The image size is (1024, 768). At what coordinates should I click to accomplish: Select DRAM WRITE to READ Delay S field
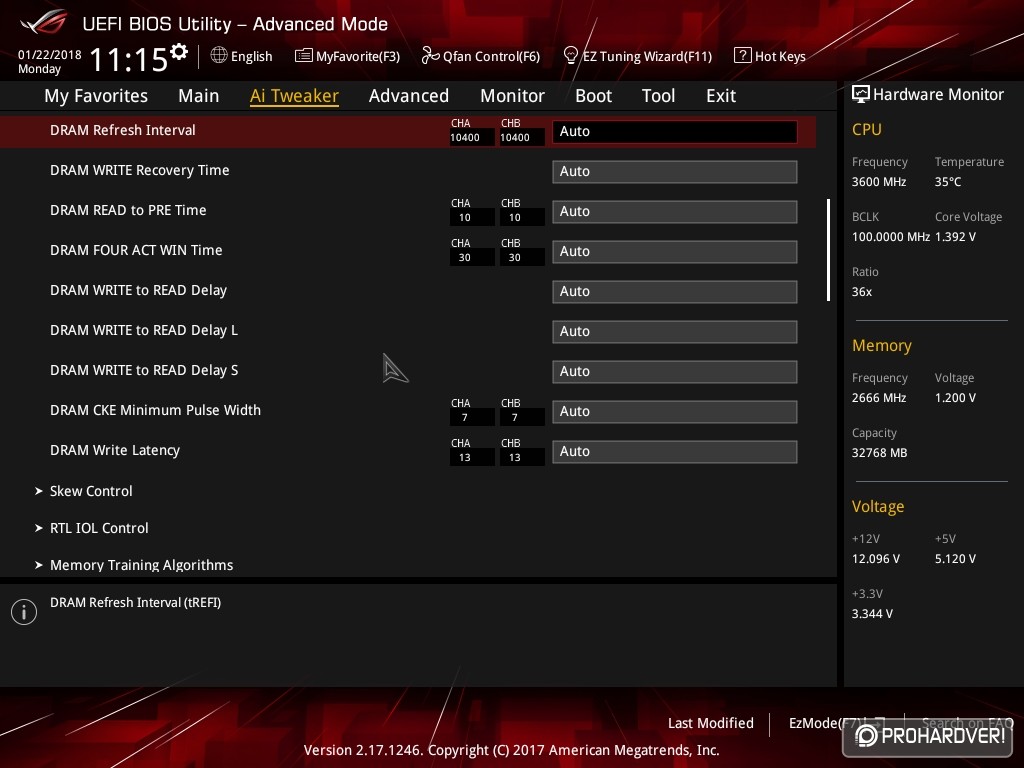[x=675, y=372]
